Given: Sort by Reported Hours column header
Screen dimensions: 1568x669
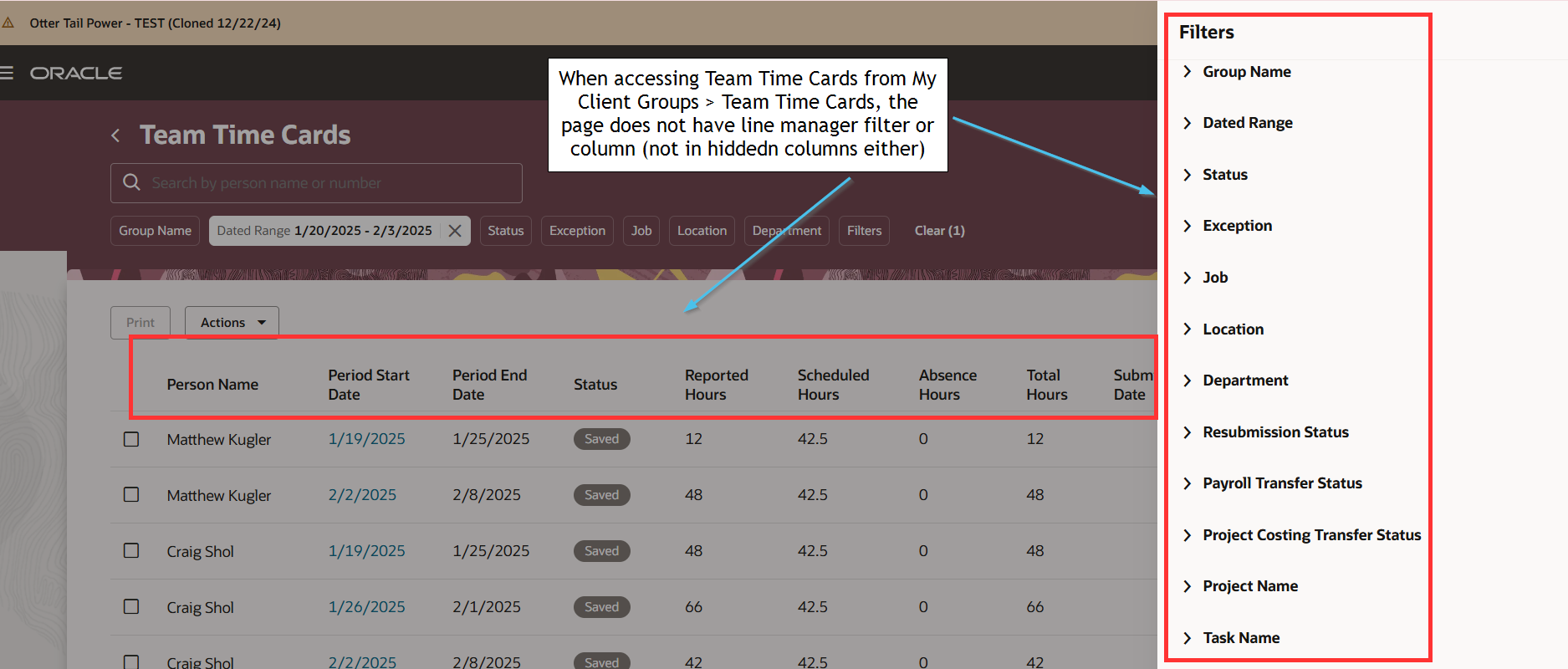Looking at the screenshot, I should pos(717,385).
